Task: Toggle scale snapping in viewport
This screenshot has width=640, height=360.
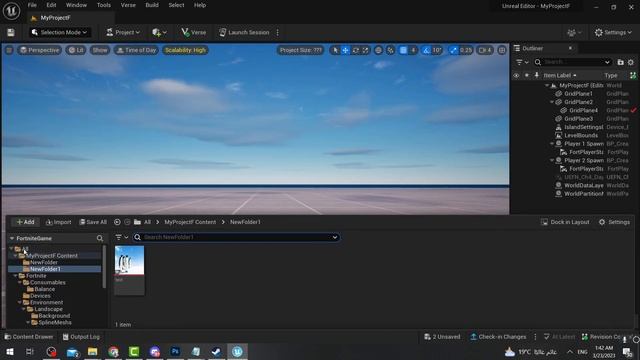Action: [453, 50]
